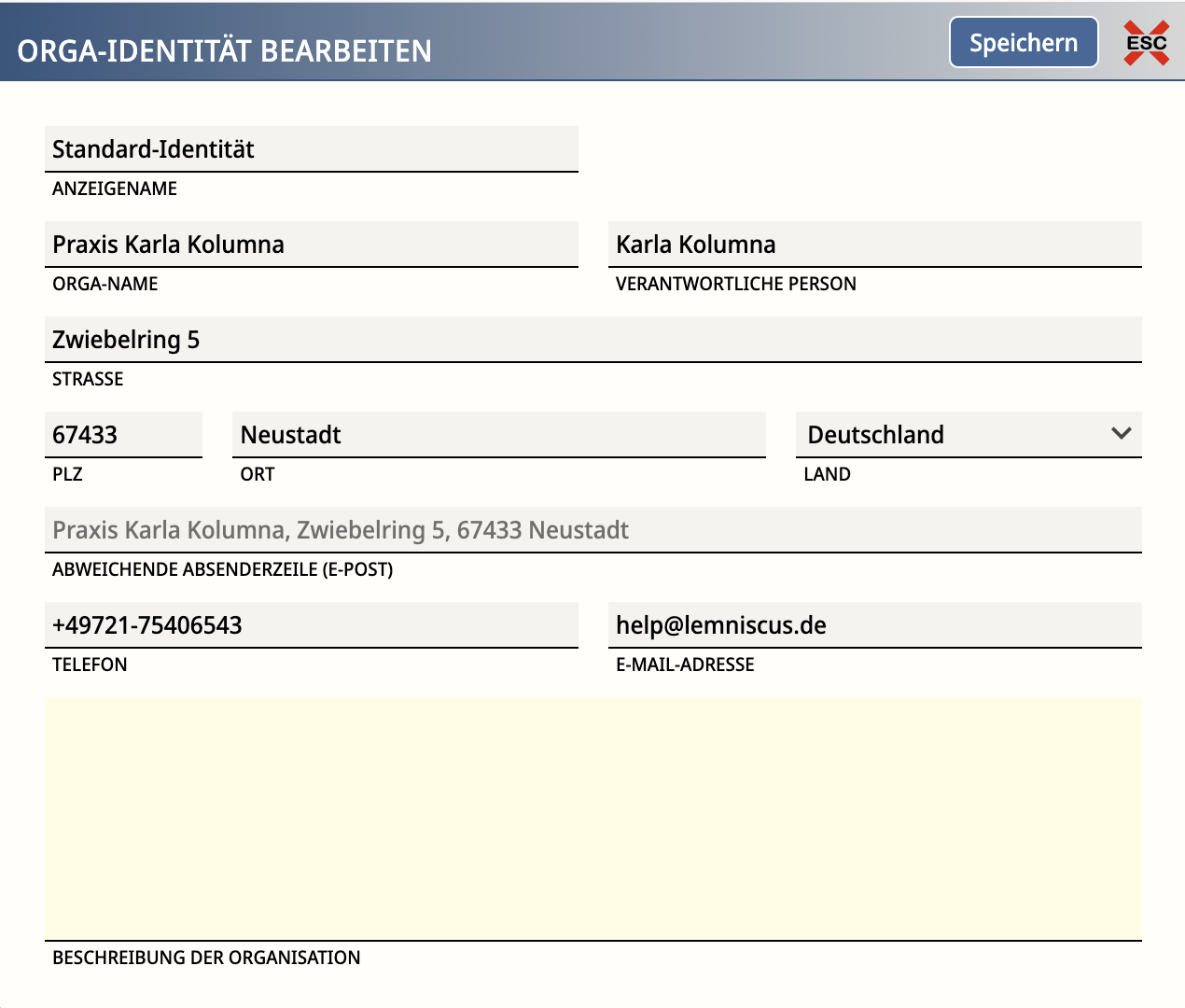Viewport: 1185px width, 1008px height.
Task: Click the Orga-Identität bearbeiten header title
Action: 225,50
